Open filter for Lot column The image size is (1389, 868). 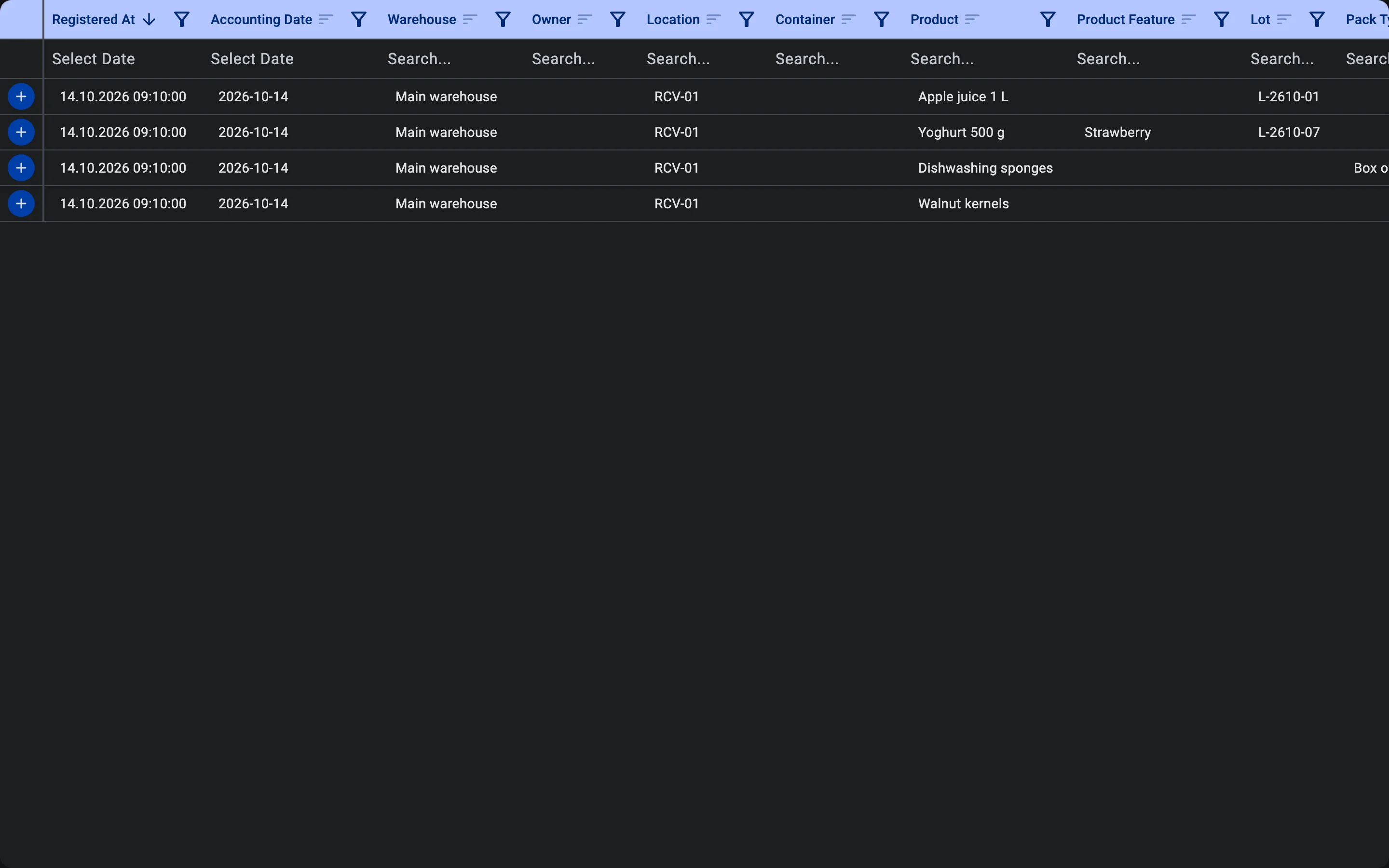[1317, 19]
